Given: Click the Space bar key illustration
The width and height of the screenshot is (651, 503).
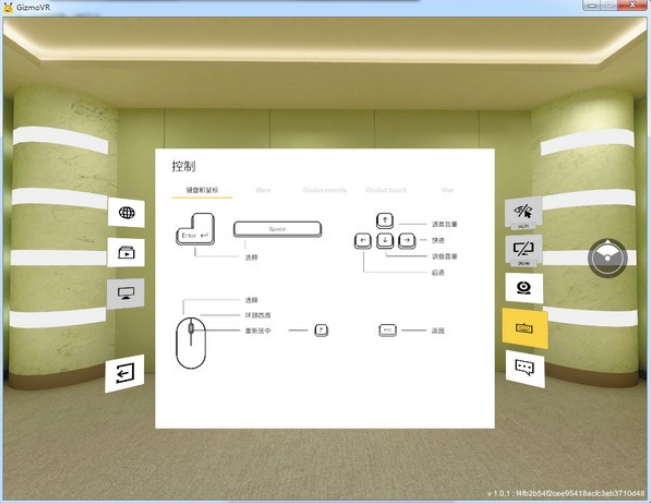Looking at the screenshot, I should 277,229.
